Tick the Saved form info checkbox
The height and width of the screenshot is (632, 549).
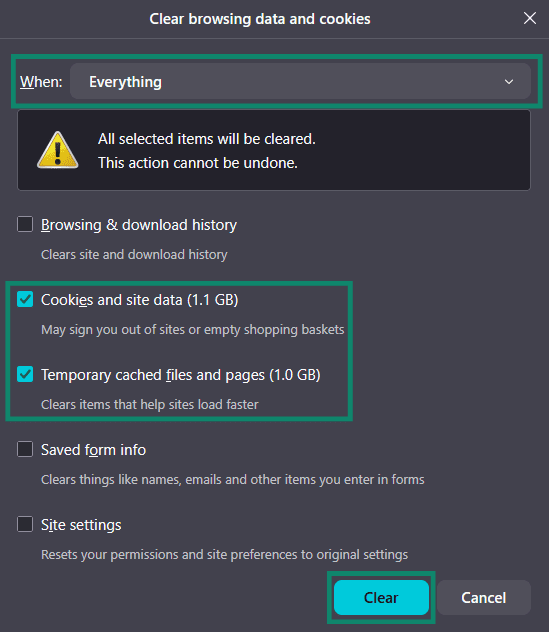tap(25, 449)
